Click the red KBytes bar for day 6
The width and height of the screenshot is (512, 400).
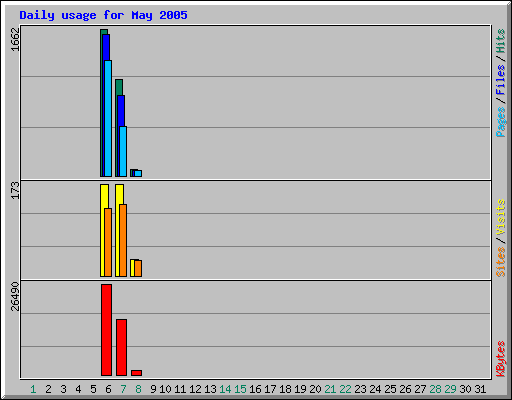click(x=106, y=330)
